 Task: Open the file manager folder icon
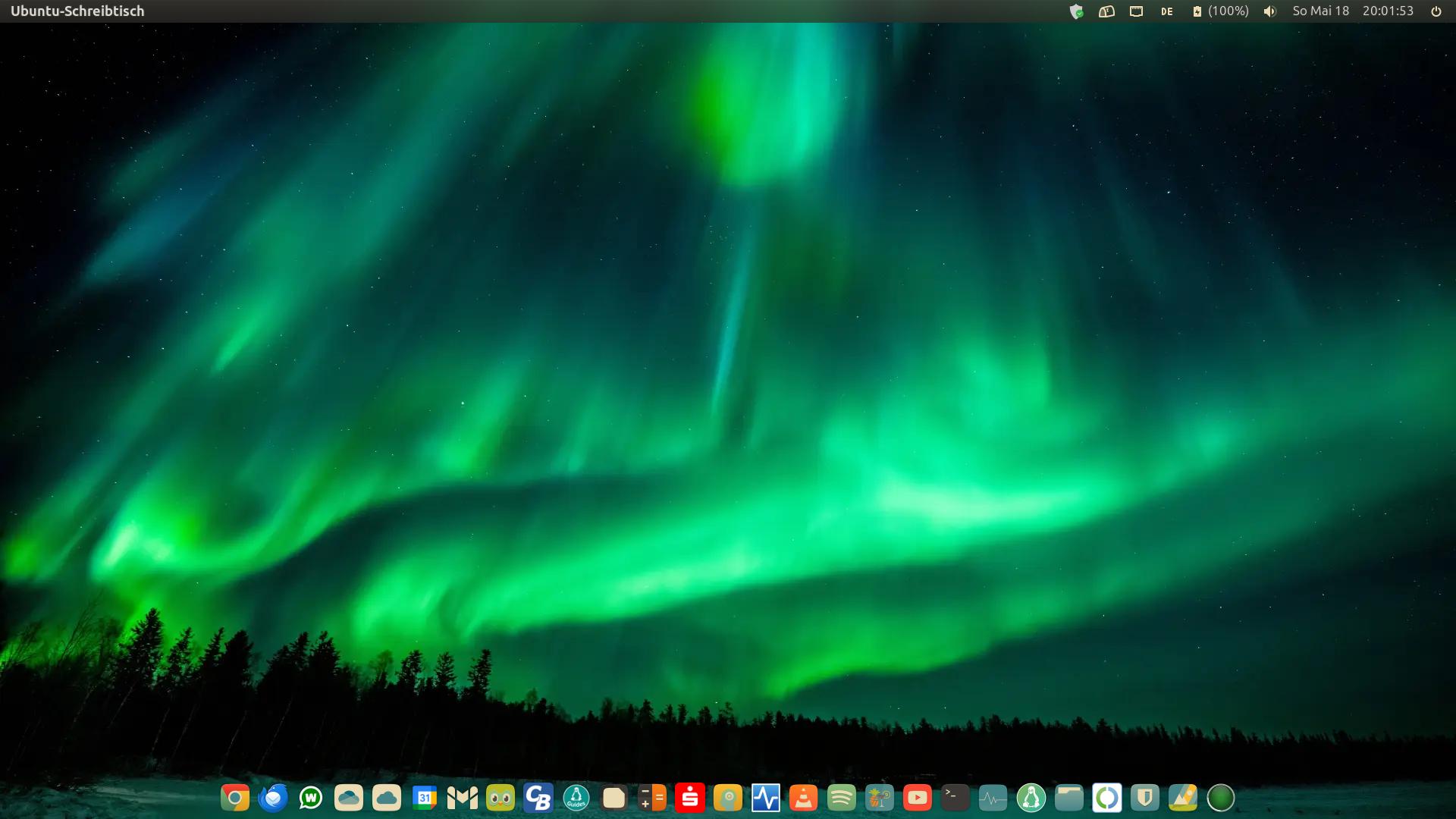(x=1069, y=798)
